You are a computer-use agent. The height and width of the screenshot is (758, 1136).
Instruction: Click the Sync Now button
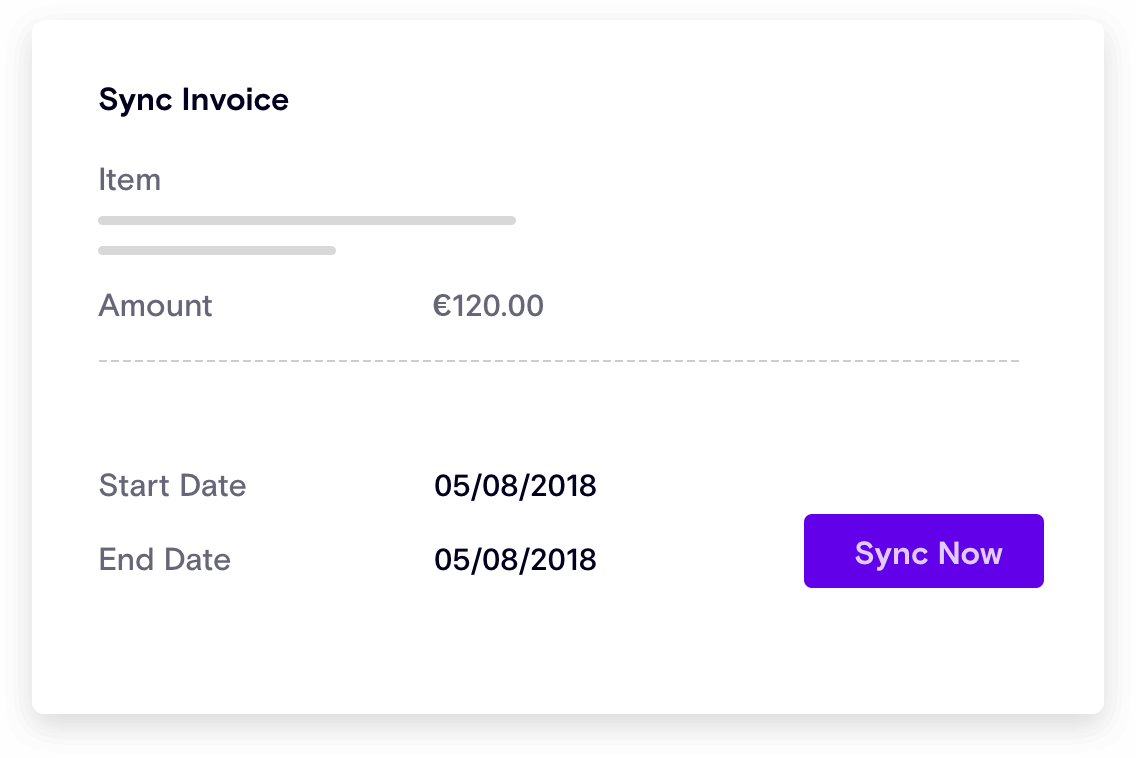coord(923,551)
